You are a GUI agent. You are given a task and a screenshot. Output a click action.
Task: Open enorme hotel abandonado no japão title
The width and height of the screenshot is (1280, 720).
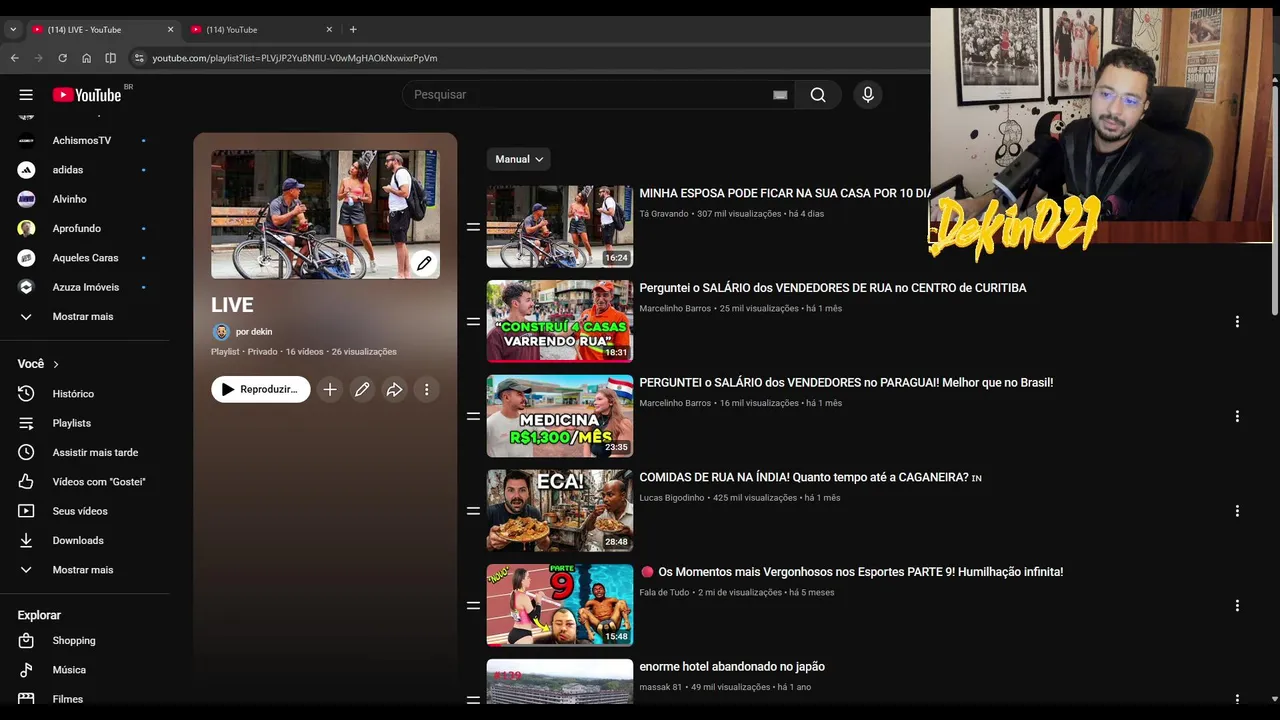[x=732, y=667]
